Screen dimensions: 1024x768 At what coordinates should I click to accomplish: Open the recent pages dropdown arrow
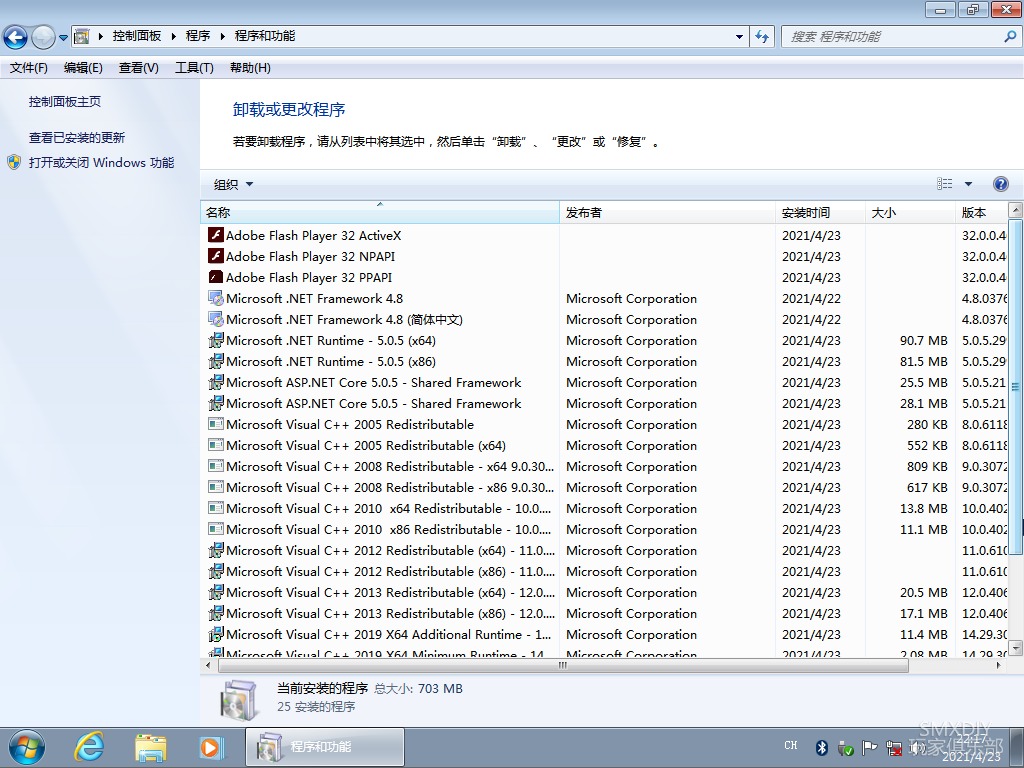(63, 38)
